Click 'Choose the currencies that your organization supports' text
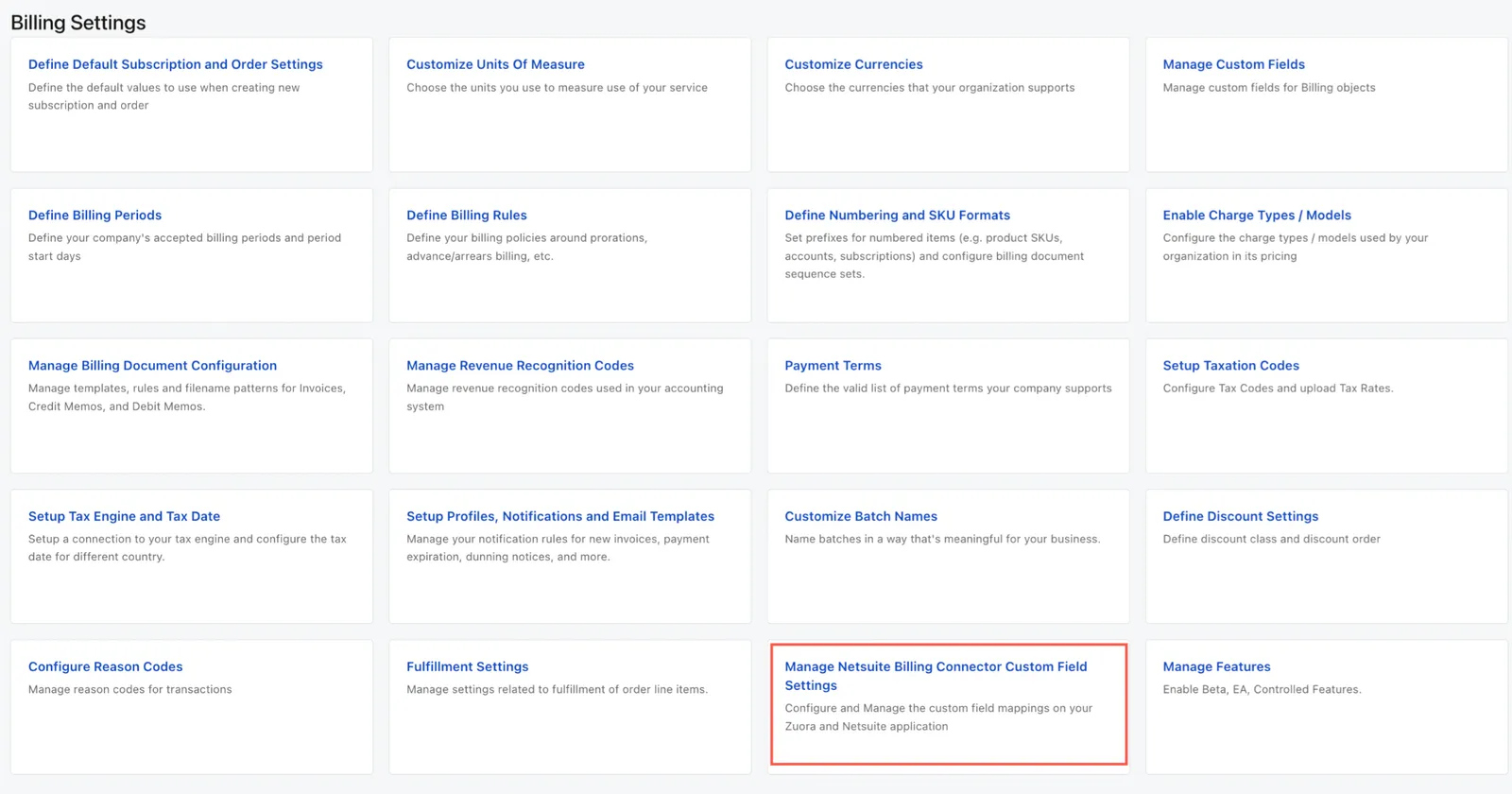This screenshot has width=1512, height=794. (929, 88)
